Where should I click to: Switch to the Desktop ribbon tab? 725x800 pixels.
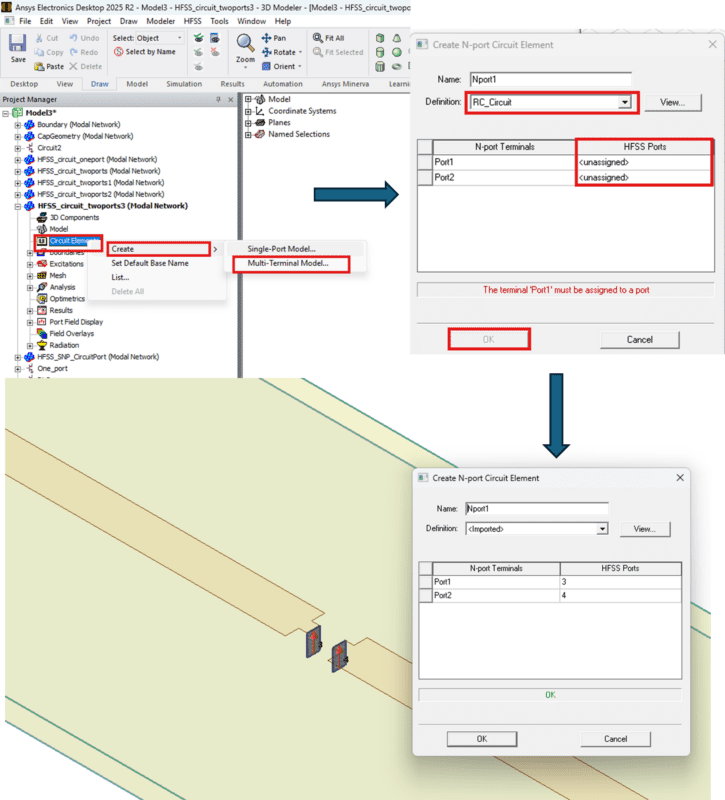point(24,84)
